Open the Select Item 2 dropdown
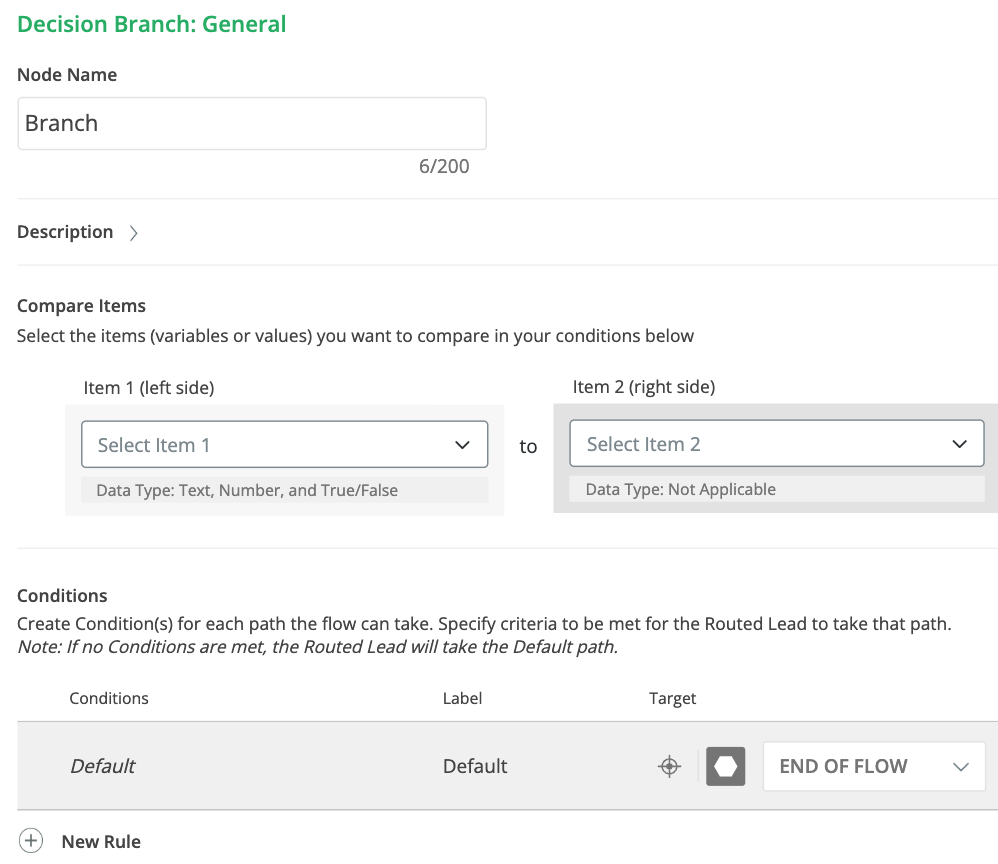The image size is (998, 864). (776, 444)
